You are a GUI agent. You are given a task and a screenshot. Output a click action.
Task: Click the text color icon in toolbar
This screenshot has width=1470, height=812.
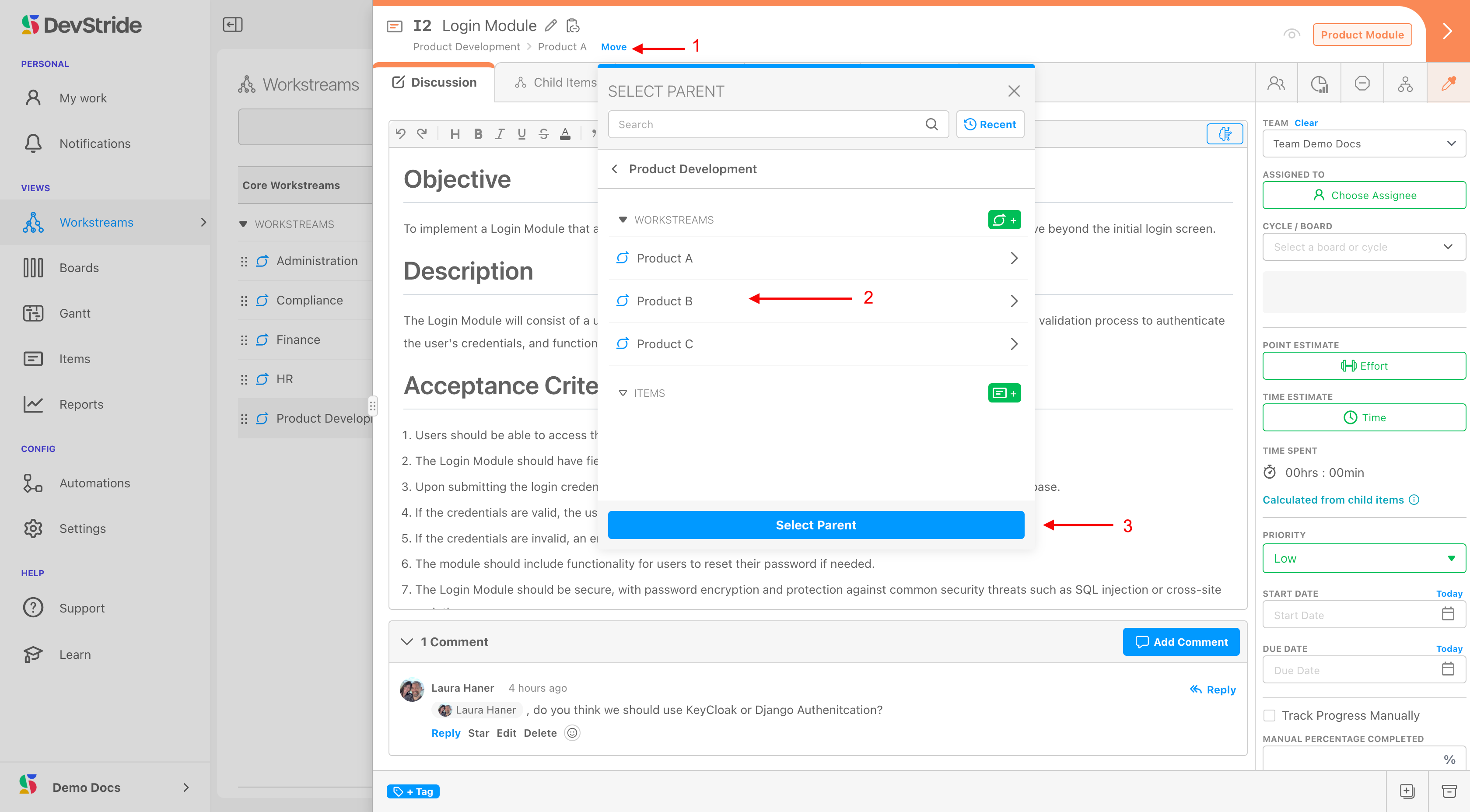point(565,133)
